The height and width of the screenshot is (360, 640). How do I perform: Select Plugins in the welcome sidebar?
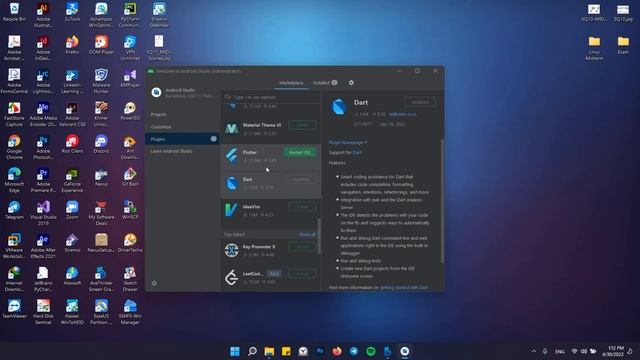(x=182, y=139)
